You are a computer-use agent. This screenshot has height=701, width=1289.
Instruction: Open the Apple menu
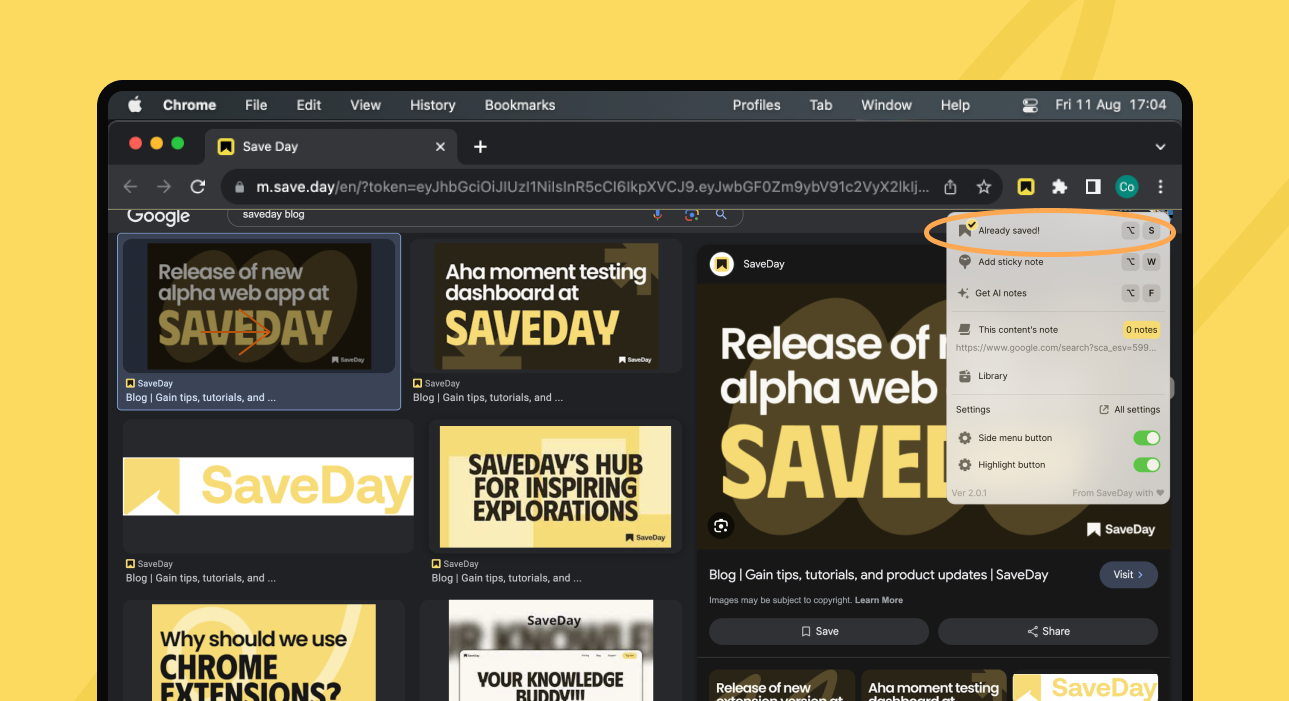135,105
